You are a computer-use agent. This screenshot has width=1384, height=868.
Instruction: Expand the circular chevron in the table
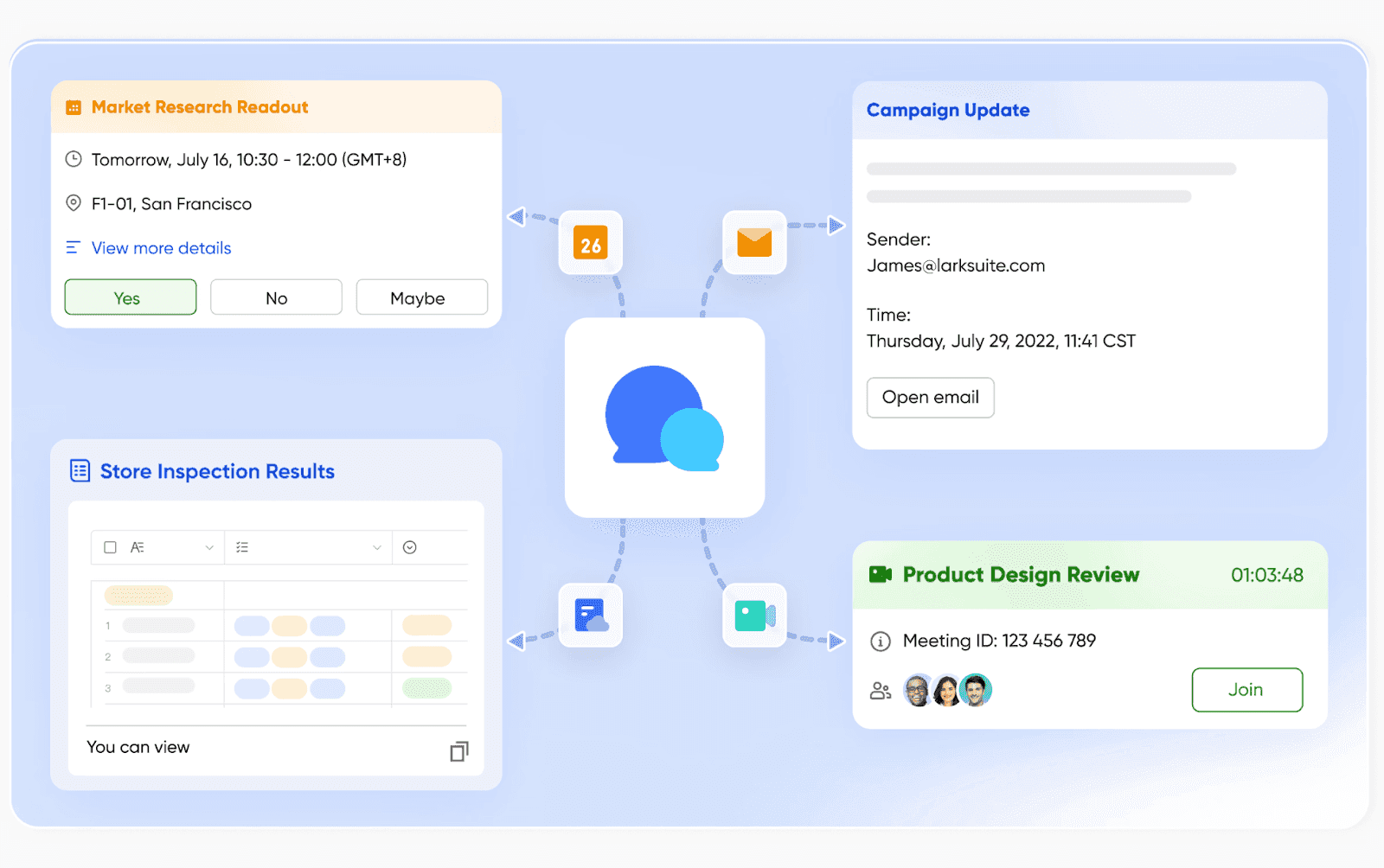[411, 547]
